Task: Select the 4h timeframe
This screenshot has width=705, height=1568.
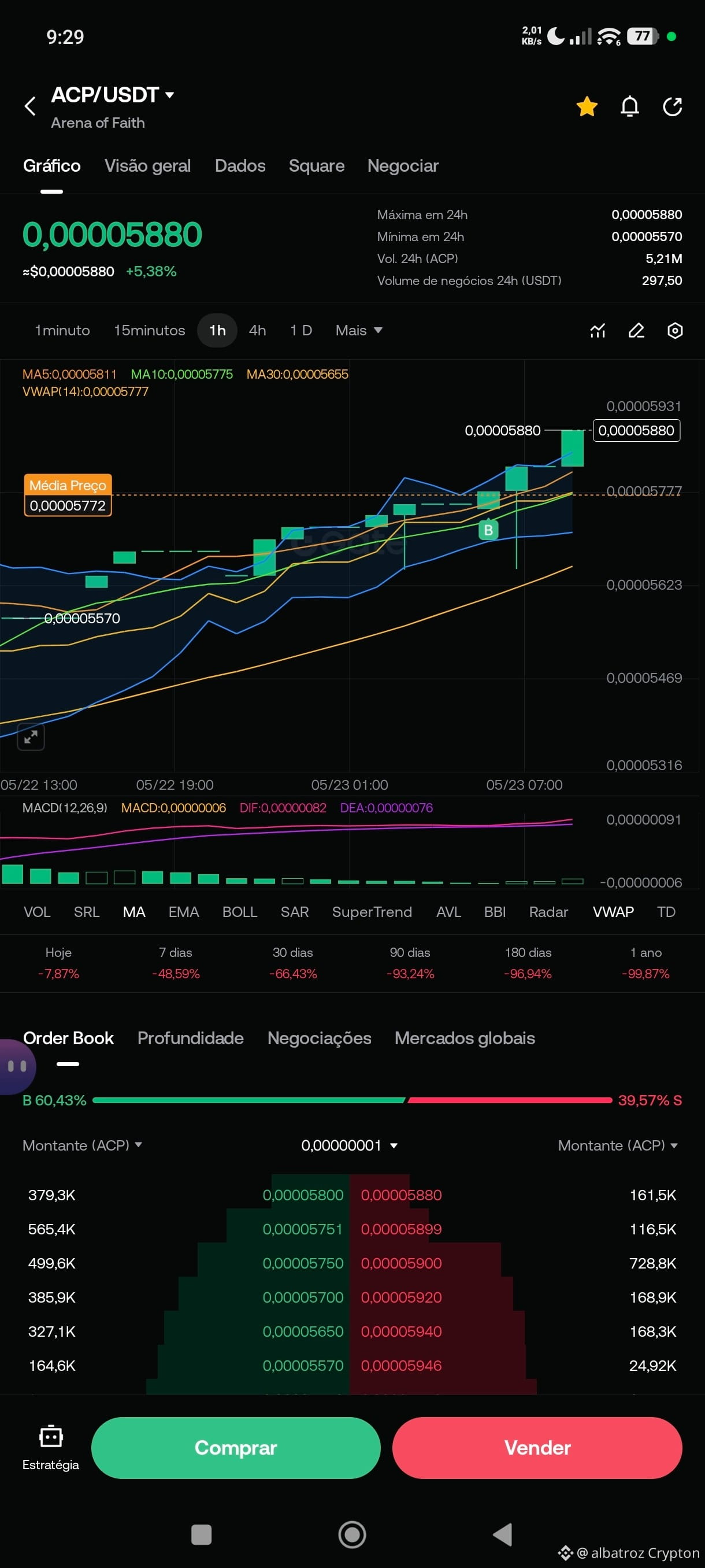Action: tap(257, 331)
